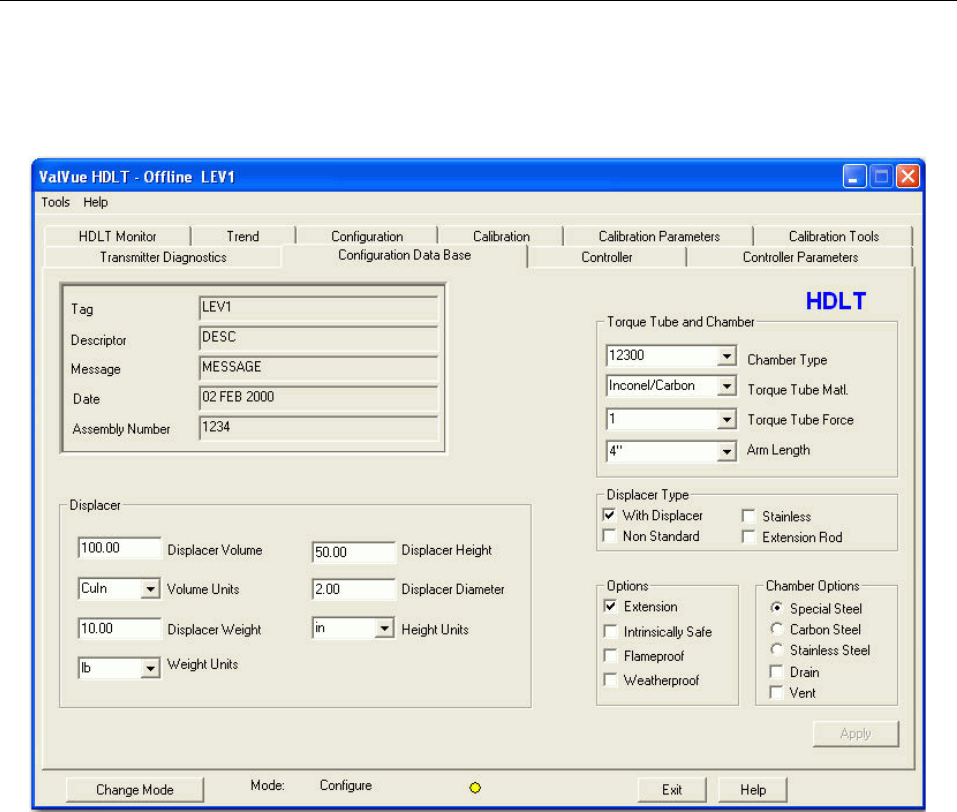This screenshot has width=957, height=812.
Task: Check the Flameproof option
Action: coord(610,656)
